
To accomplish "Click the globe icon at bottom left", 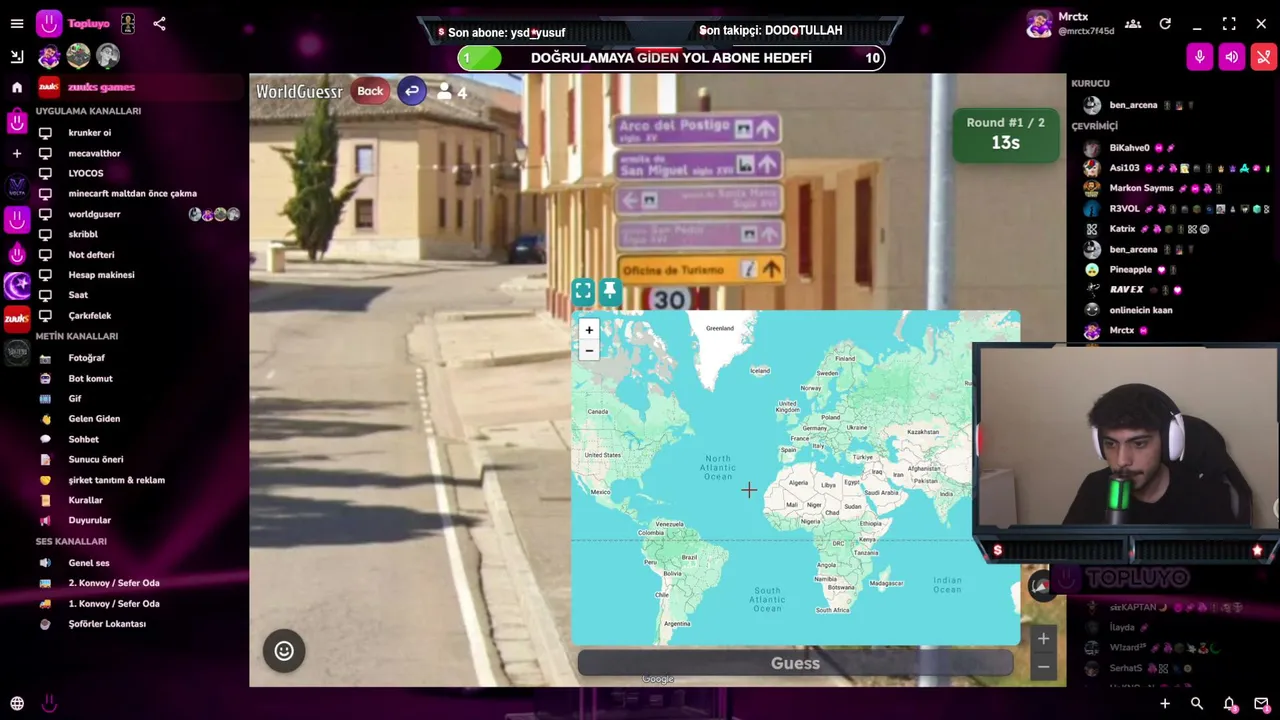I will pos(17,704).
